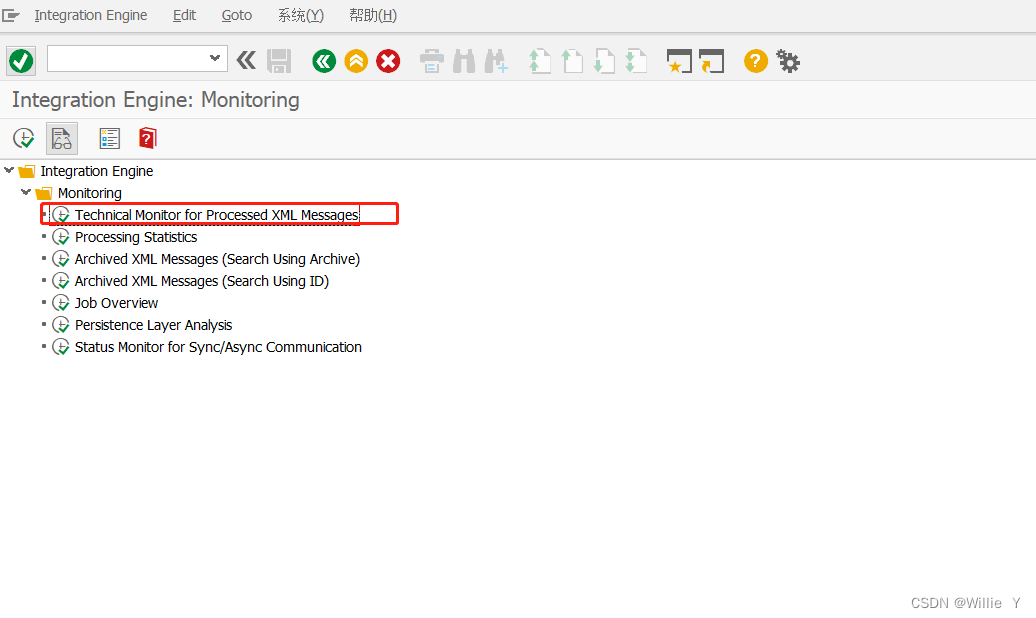
Task: Go to Next Page icon
Action: 604,61
